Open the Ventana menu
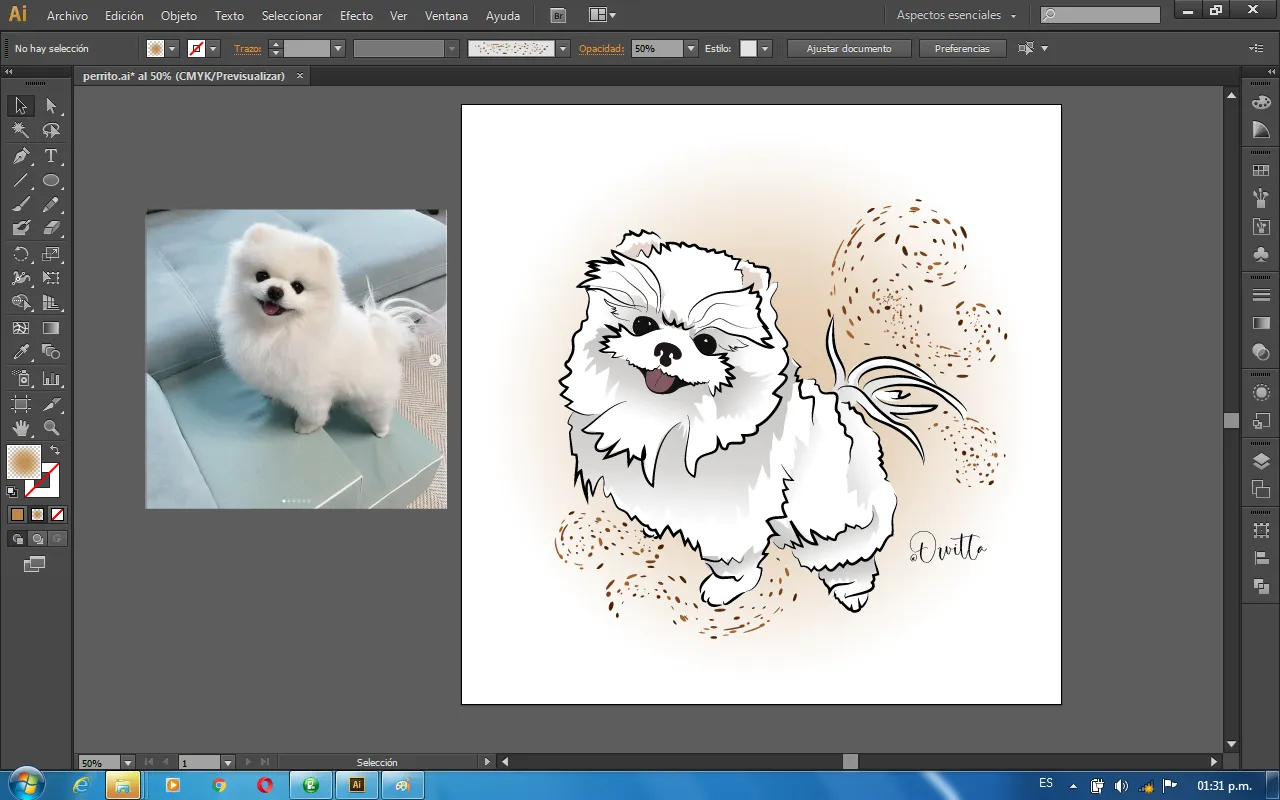1280x800 pixels. tap(446, 16)
